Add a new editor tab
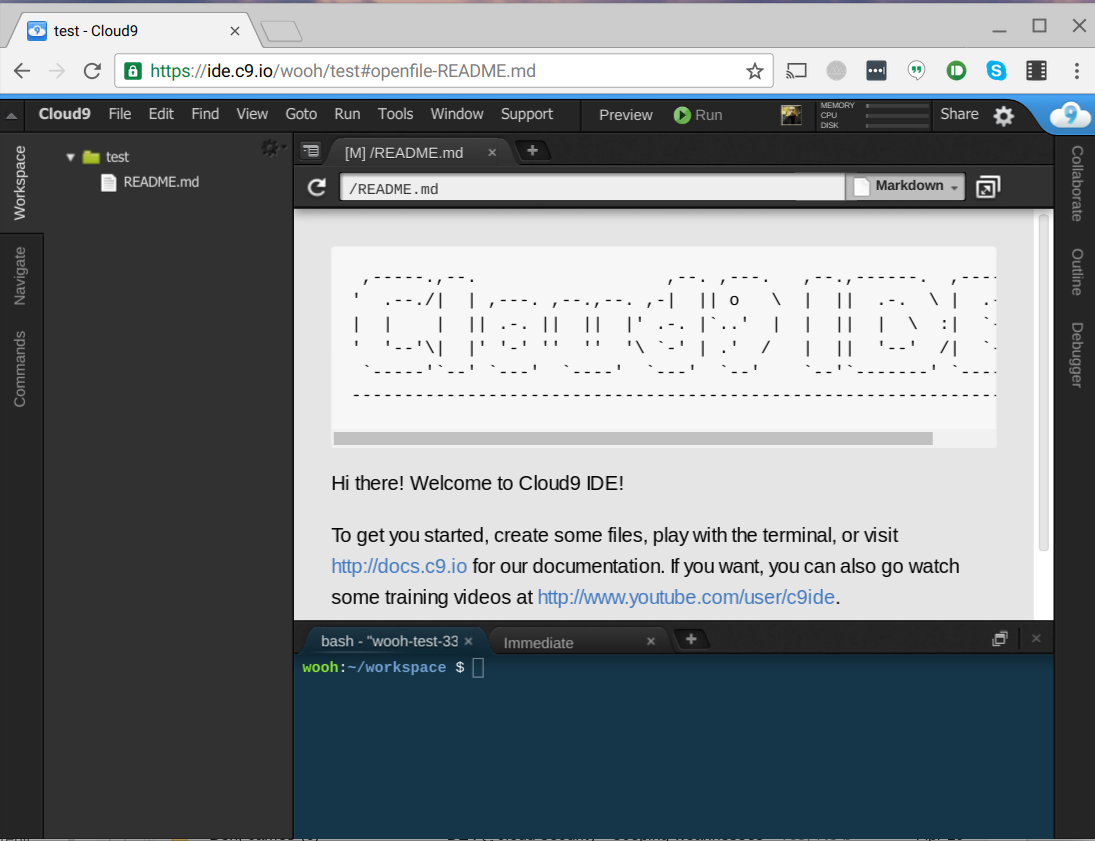This screenshot has width=1095, height=841. tap(532, 150)
